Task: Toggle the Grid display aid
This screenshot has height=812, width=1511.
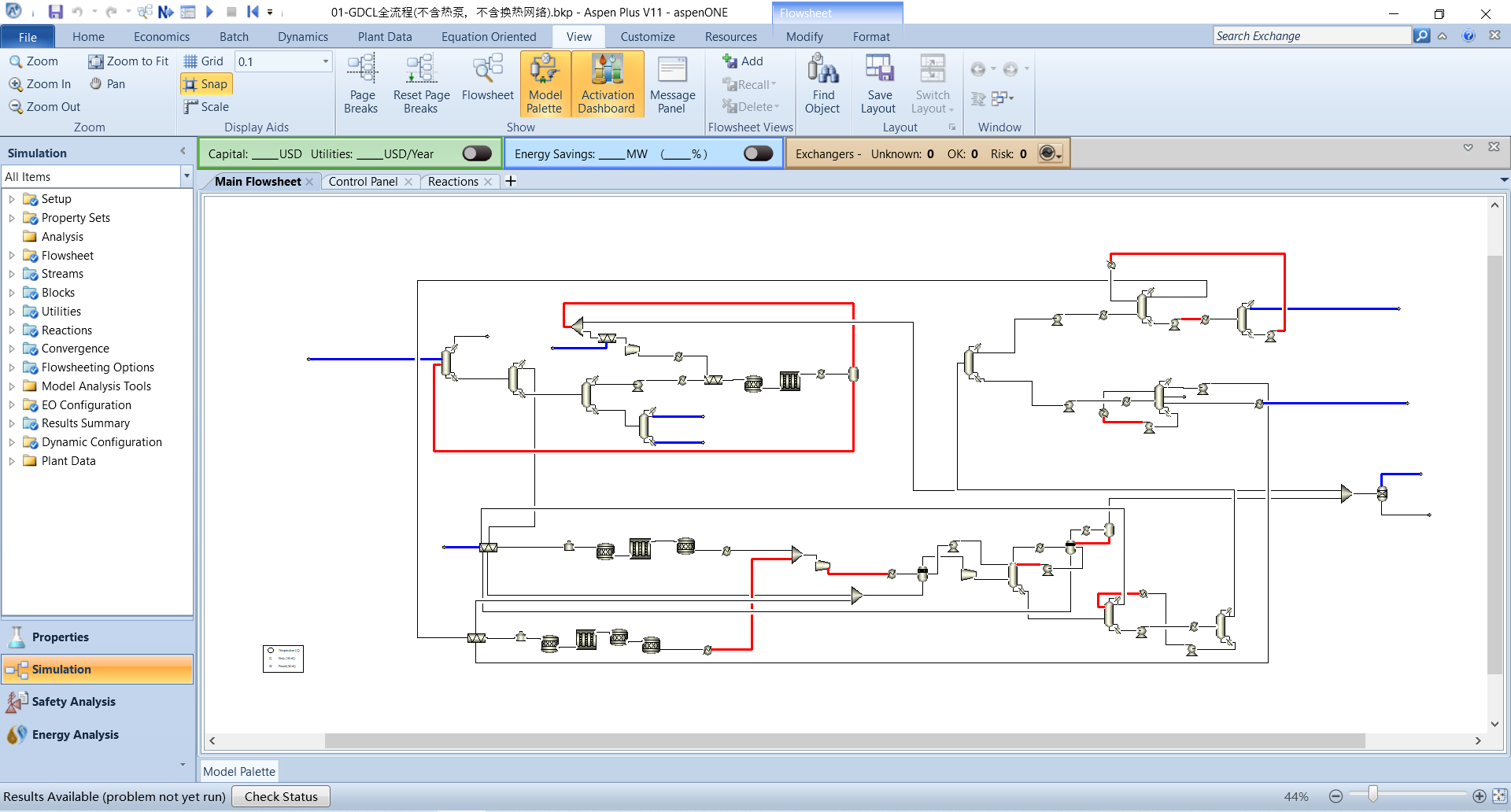Action: [x=204, y=61]
